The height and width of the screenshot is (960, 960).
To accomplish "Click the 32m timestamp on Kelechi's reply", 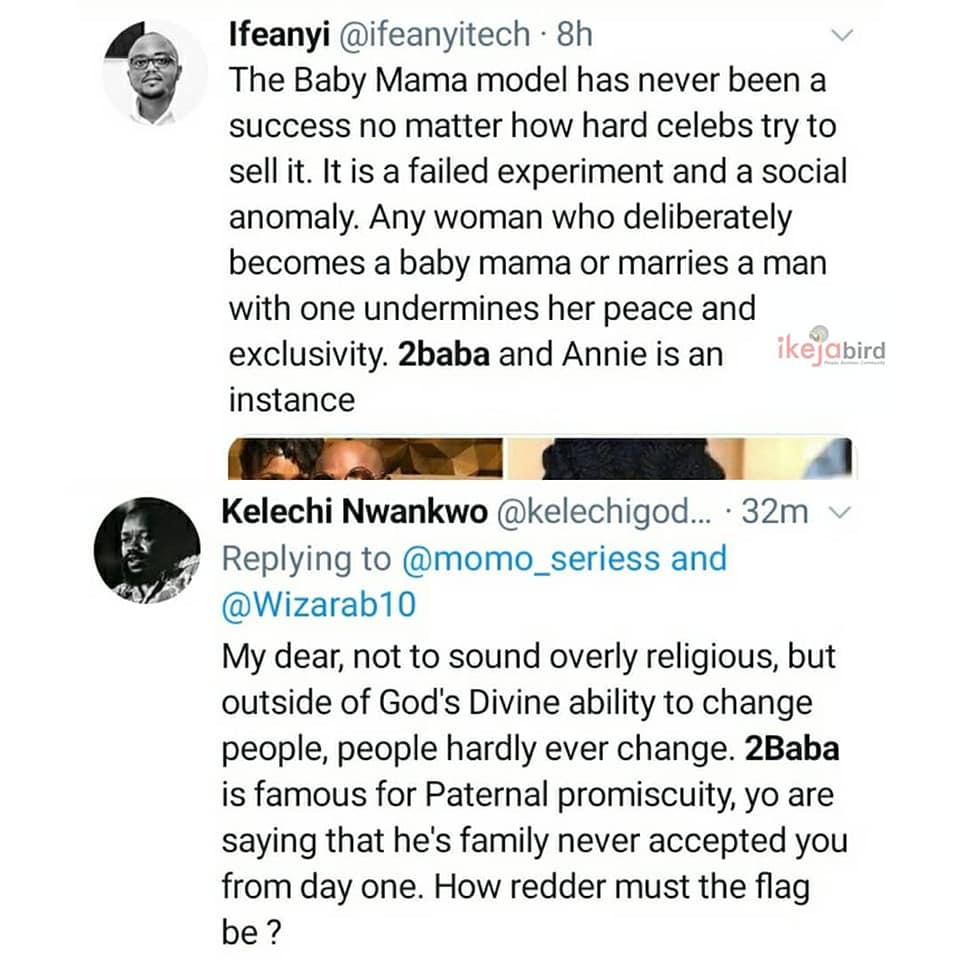I will [776, 512].
